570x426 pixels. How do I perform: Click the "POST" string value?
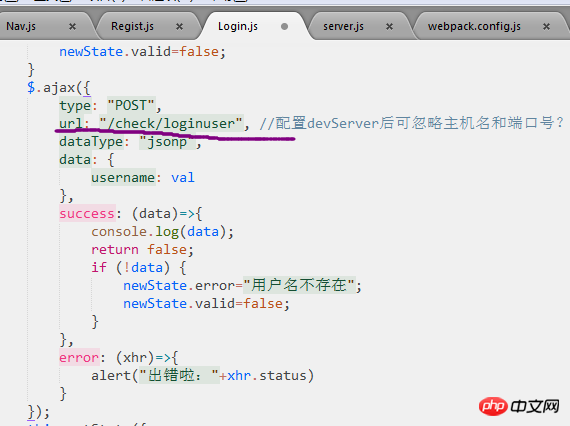131,105
